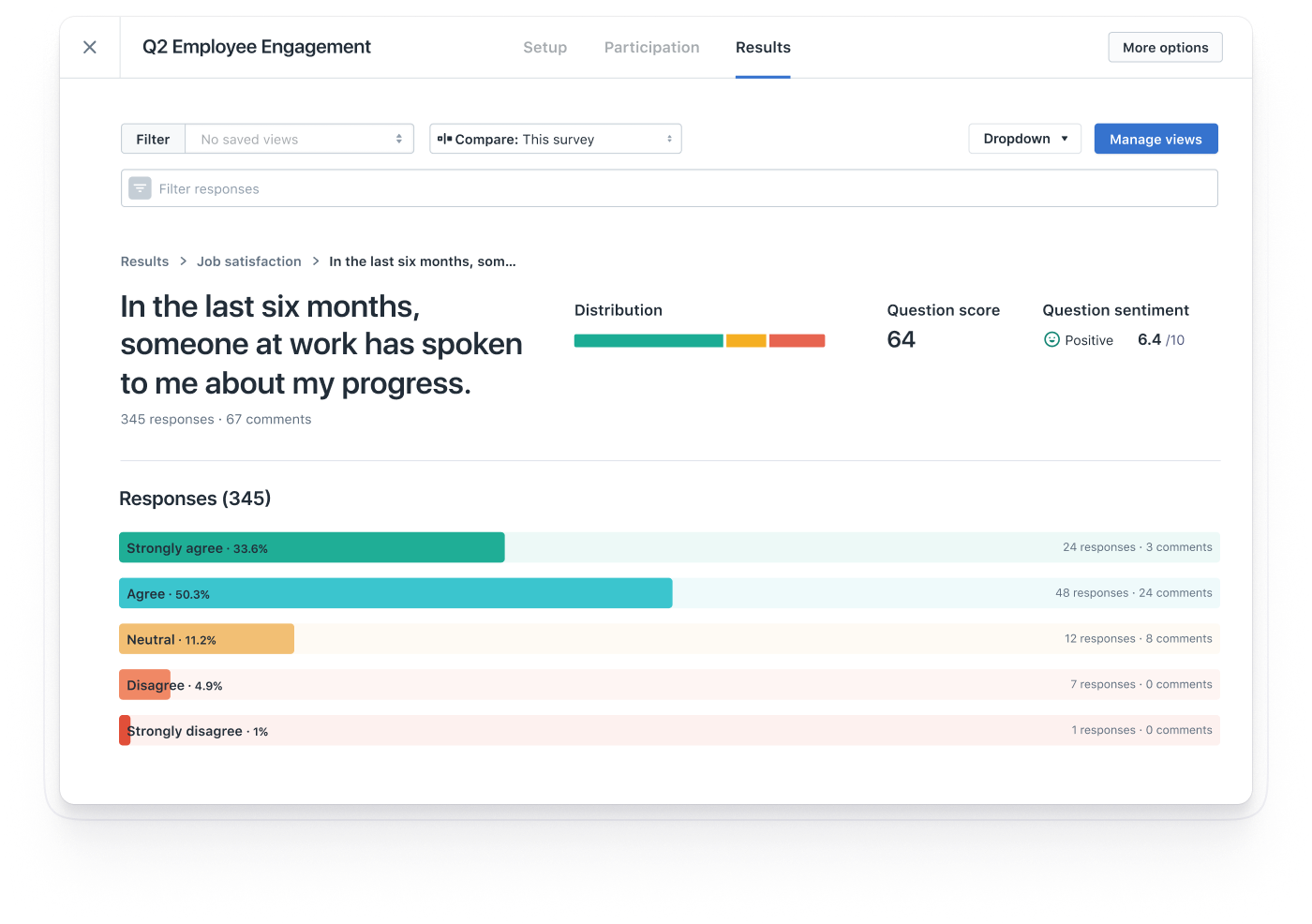
Task: Click the breadcrumb chevron after Results
Action: [x=184, y=261]
